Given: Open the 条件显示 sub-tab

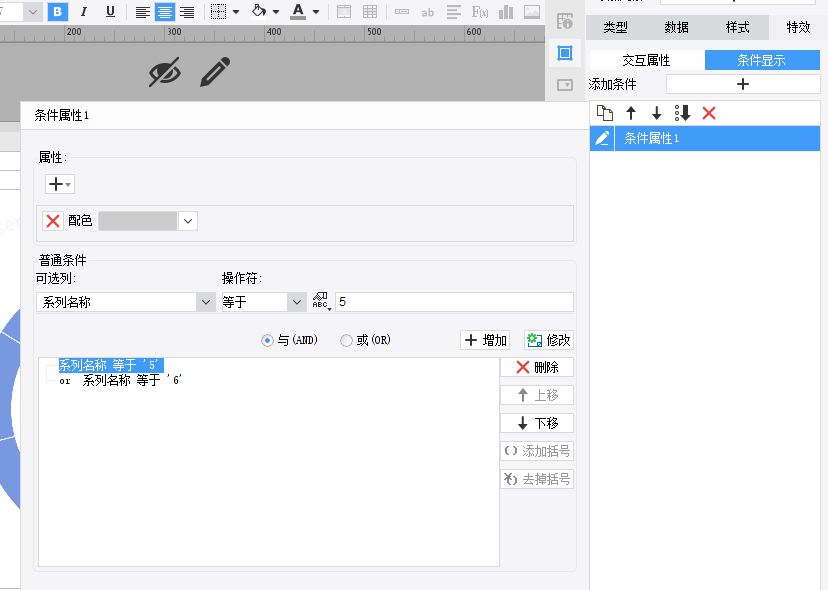Looking at the screenshot, I should (762, 60).
